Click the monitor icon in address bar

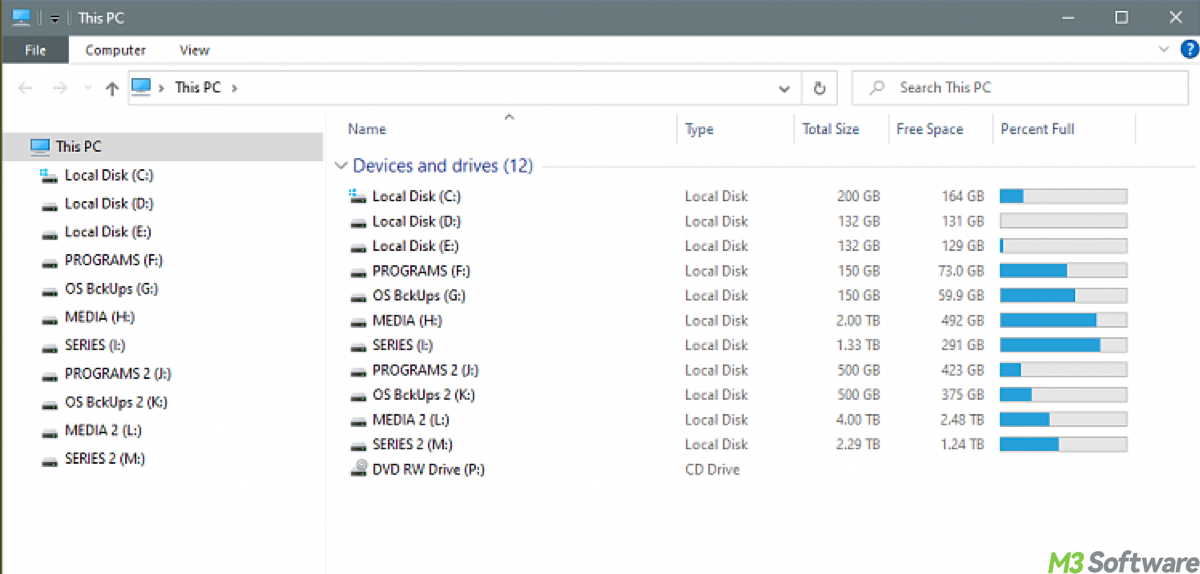(x=141, y=87)
